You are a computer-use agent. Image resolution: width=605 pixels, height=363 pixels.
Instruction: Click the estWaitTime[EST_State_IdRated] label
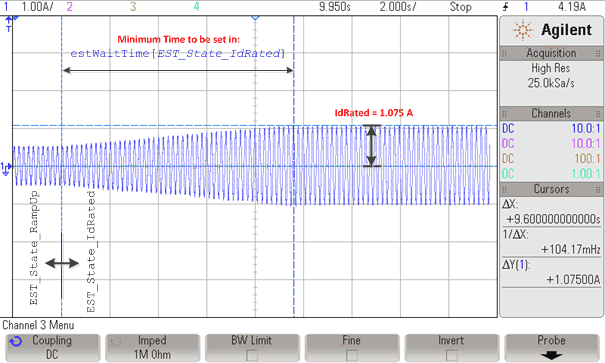click(177, 53)
